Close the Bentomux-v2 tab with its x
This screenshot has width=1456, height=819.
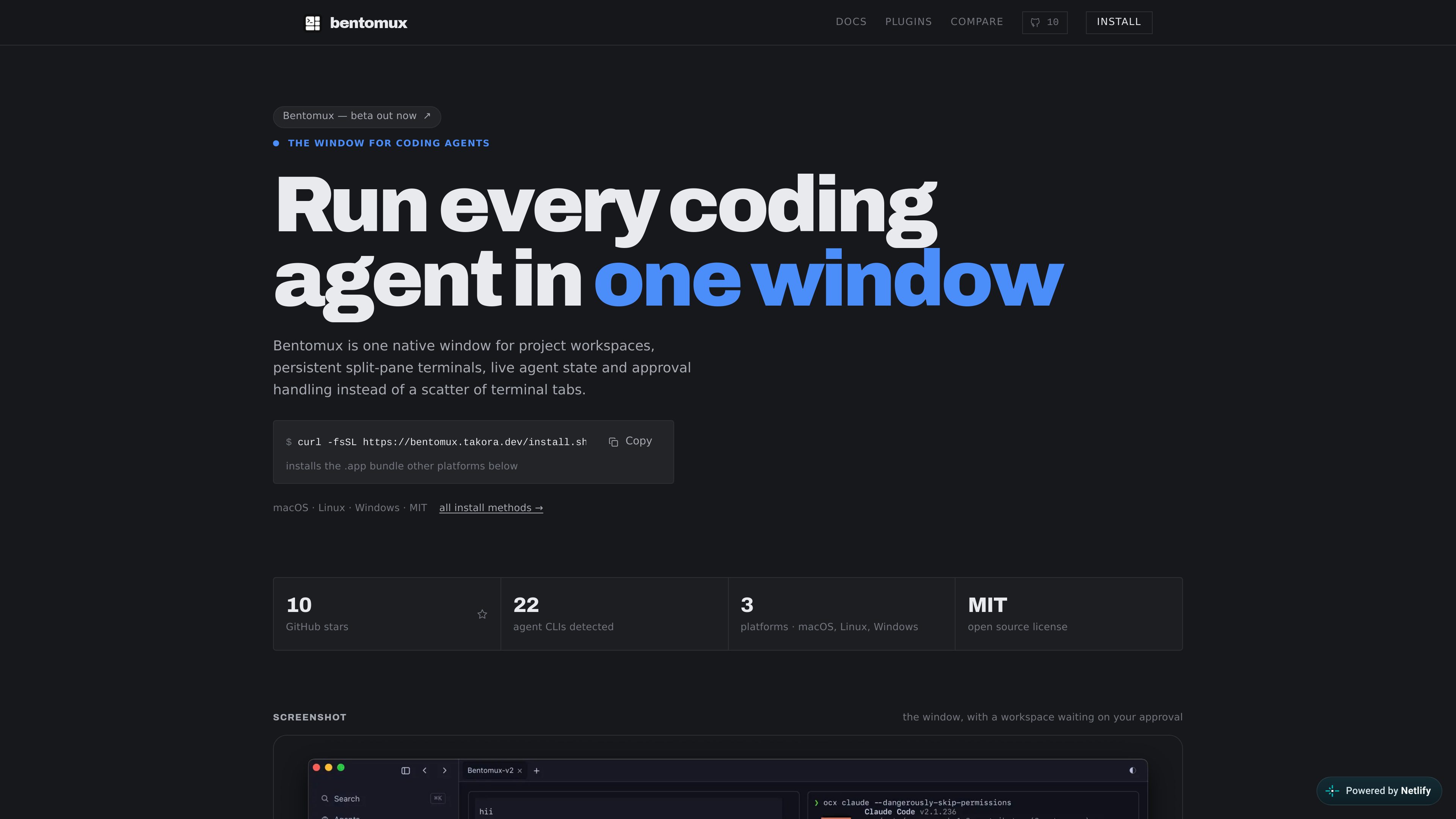coord(519,771)
